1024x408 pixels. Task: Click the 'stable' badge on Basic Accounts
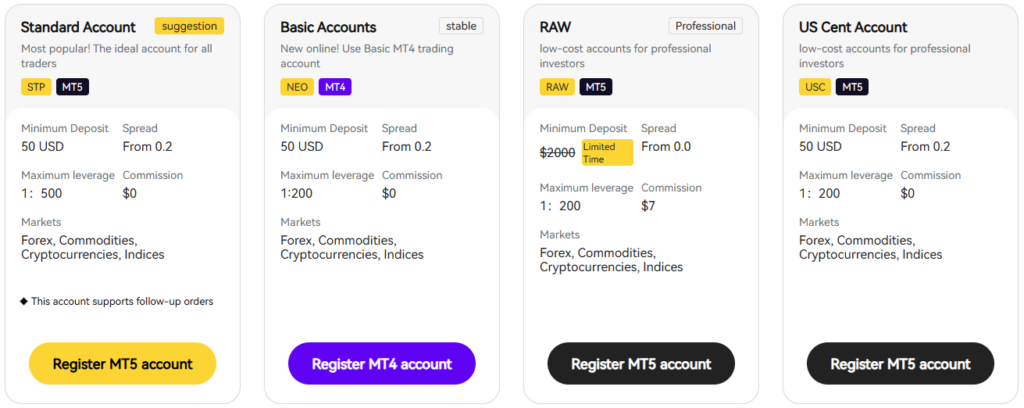(x=461, y=26)
